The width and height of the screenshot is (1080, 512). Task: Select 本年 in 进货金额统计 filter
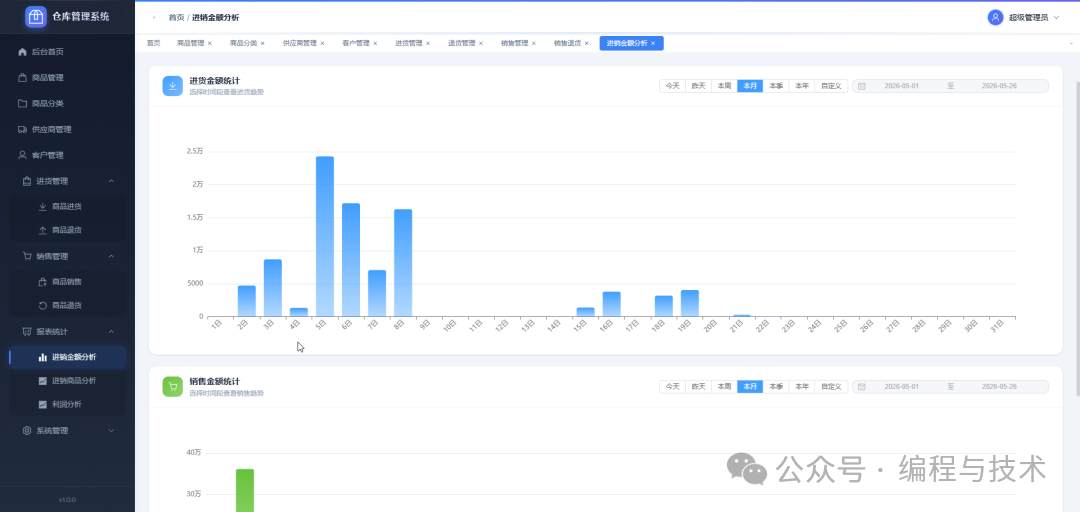802,86
